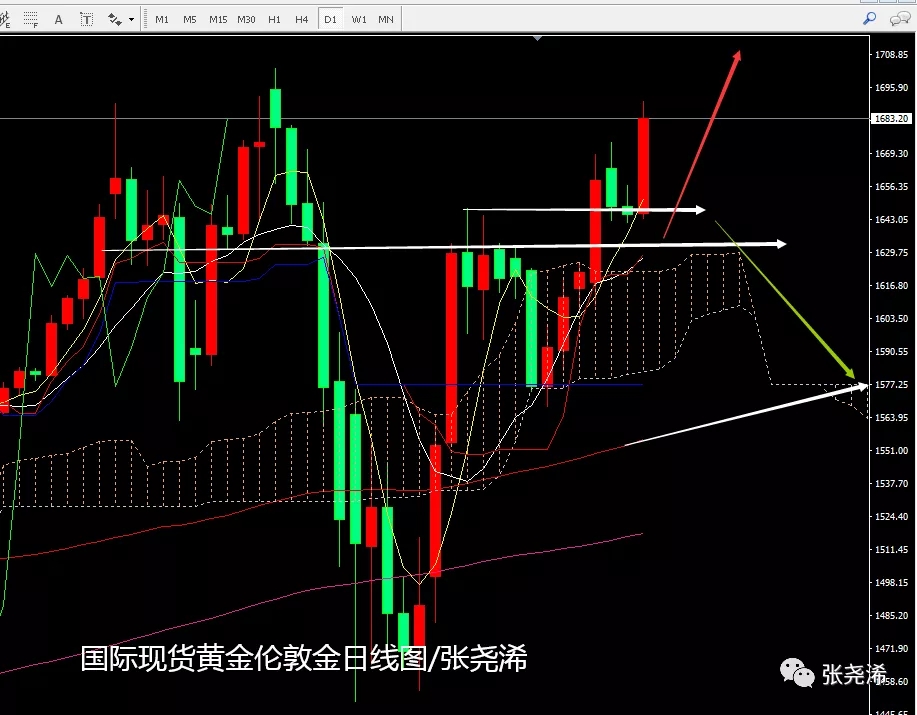Click price scale value 1590.55
The width and height of the screenshot is (917, 715).
[x=891, y=351]
